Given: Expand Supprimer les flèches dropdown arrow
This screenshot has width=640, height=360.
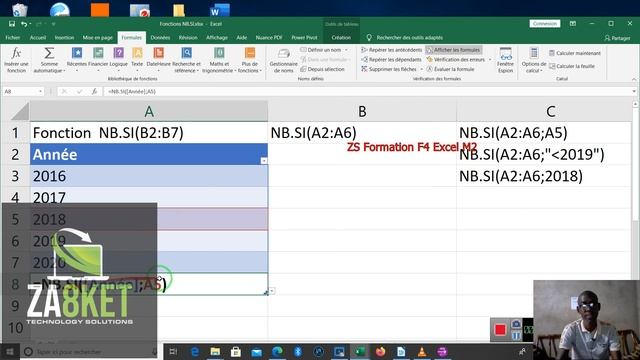Looking at the screenshot, I should [421, 69].
